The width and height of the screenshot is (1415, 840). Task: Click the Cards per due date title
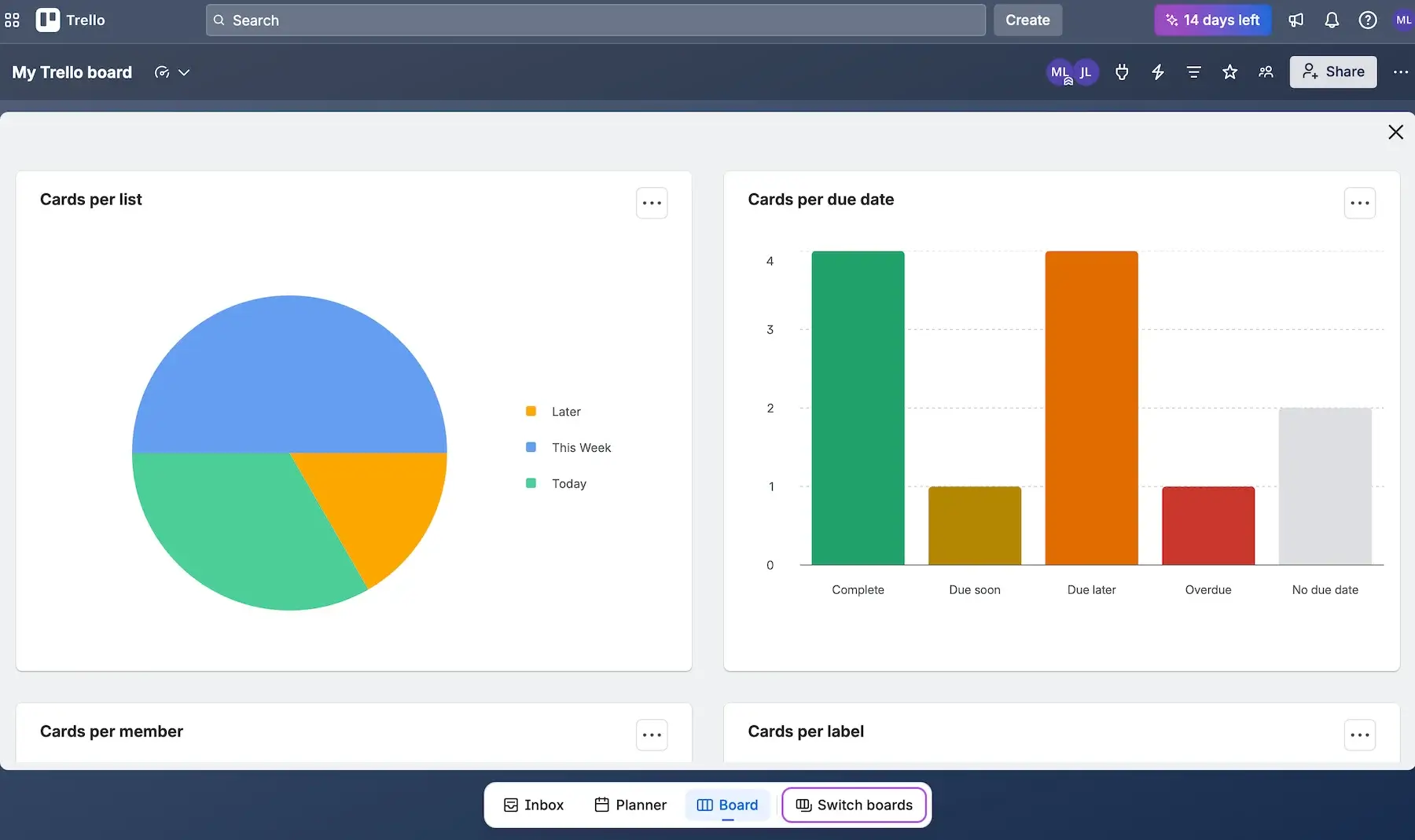click(x=821, y=200)
